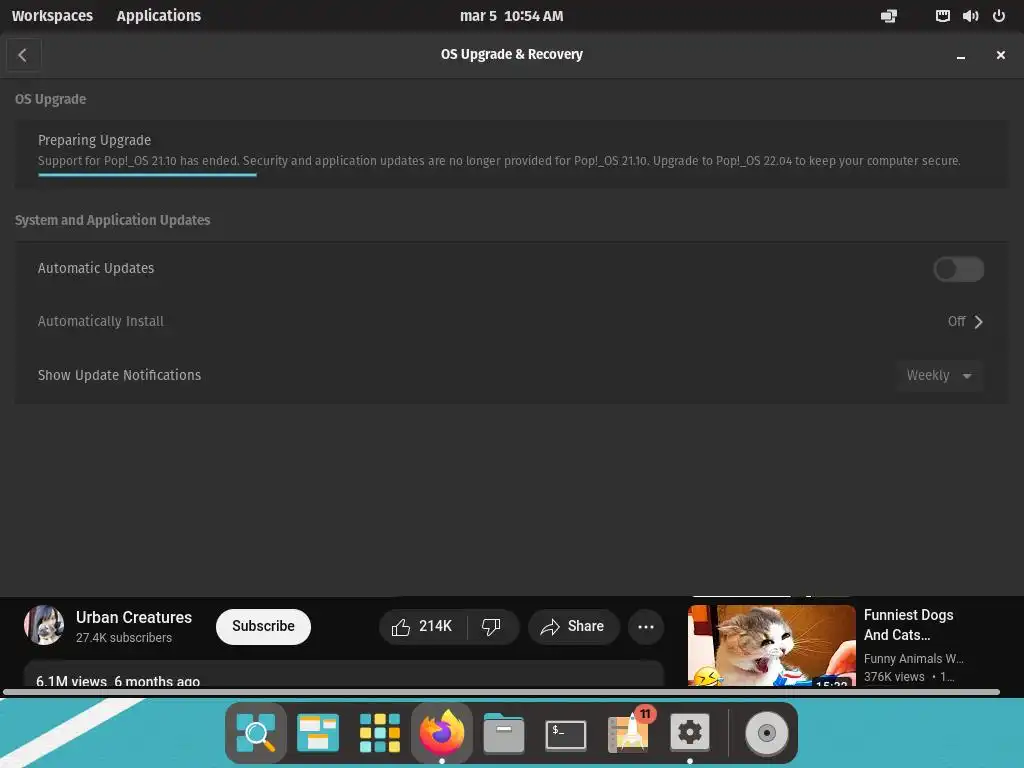The width and height of the screenshot is (1024, 768).
Task: Open the Applications menu in top panel
Action: pos(159,16)
